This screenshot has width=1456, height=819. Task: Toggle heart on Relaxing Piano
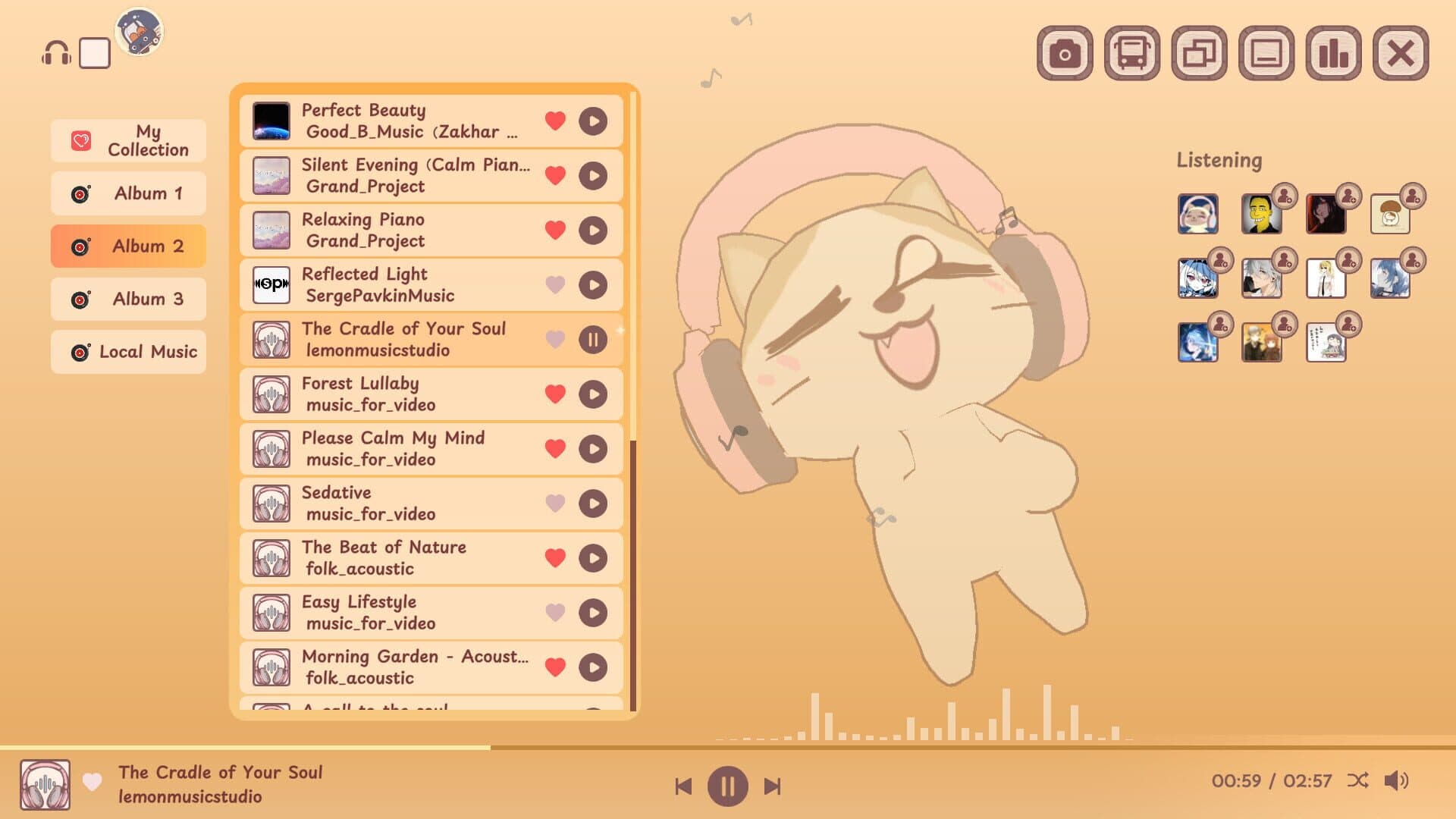pos(555,231)
